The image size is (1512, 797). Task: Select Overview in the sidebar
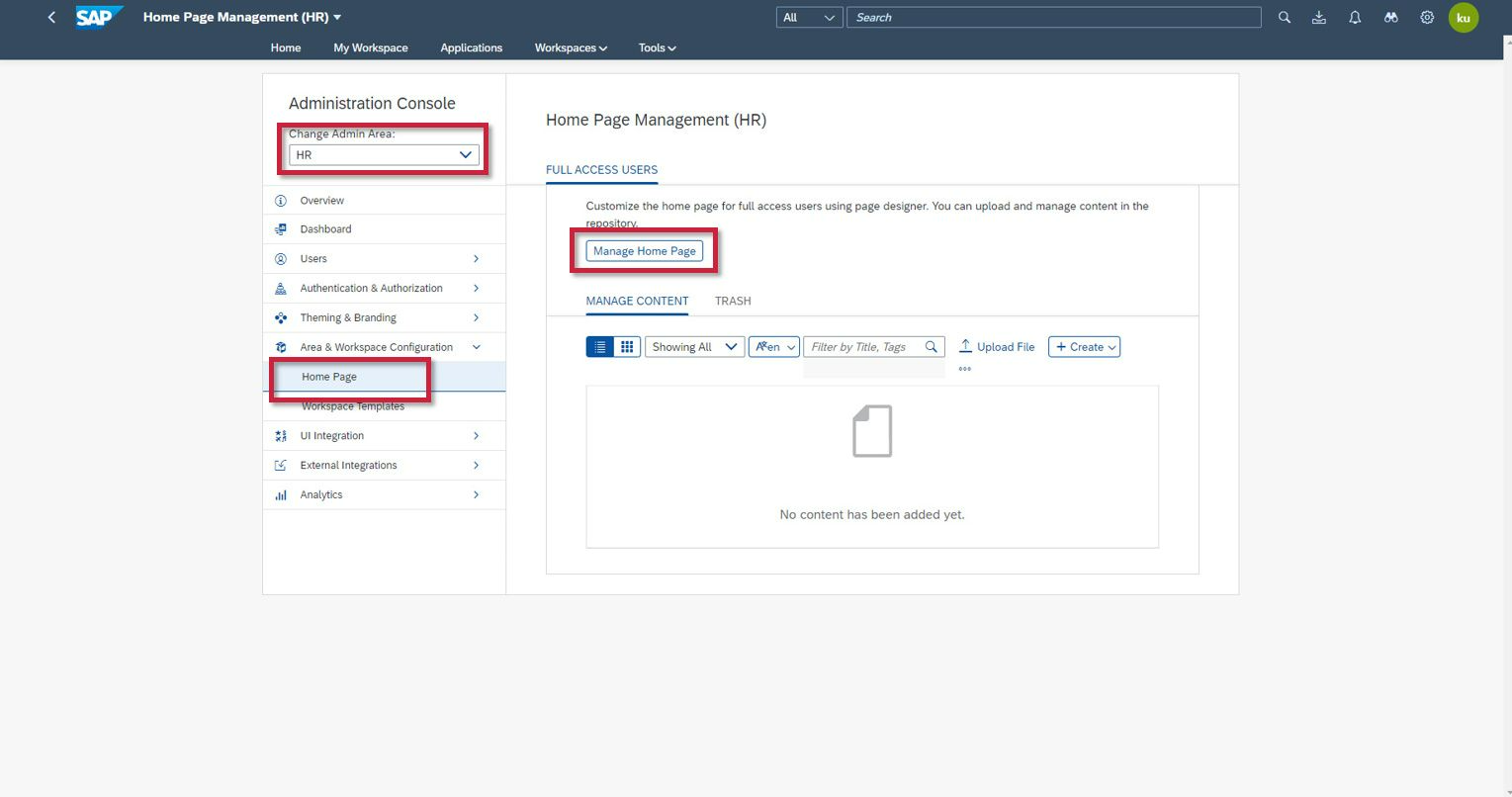pyautogui.click(x=384, y=201)
